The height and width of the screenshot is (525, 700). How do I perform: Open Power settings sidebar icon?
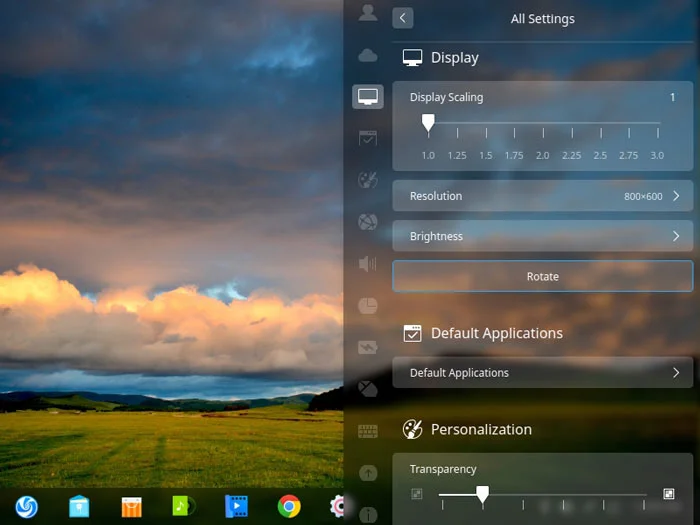tap(368, 347)
